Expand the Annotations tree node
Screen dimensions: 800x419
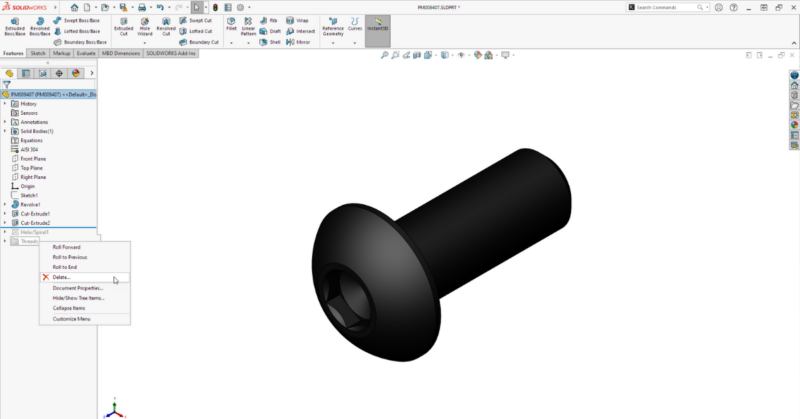pos(5,122)
